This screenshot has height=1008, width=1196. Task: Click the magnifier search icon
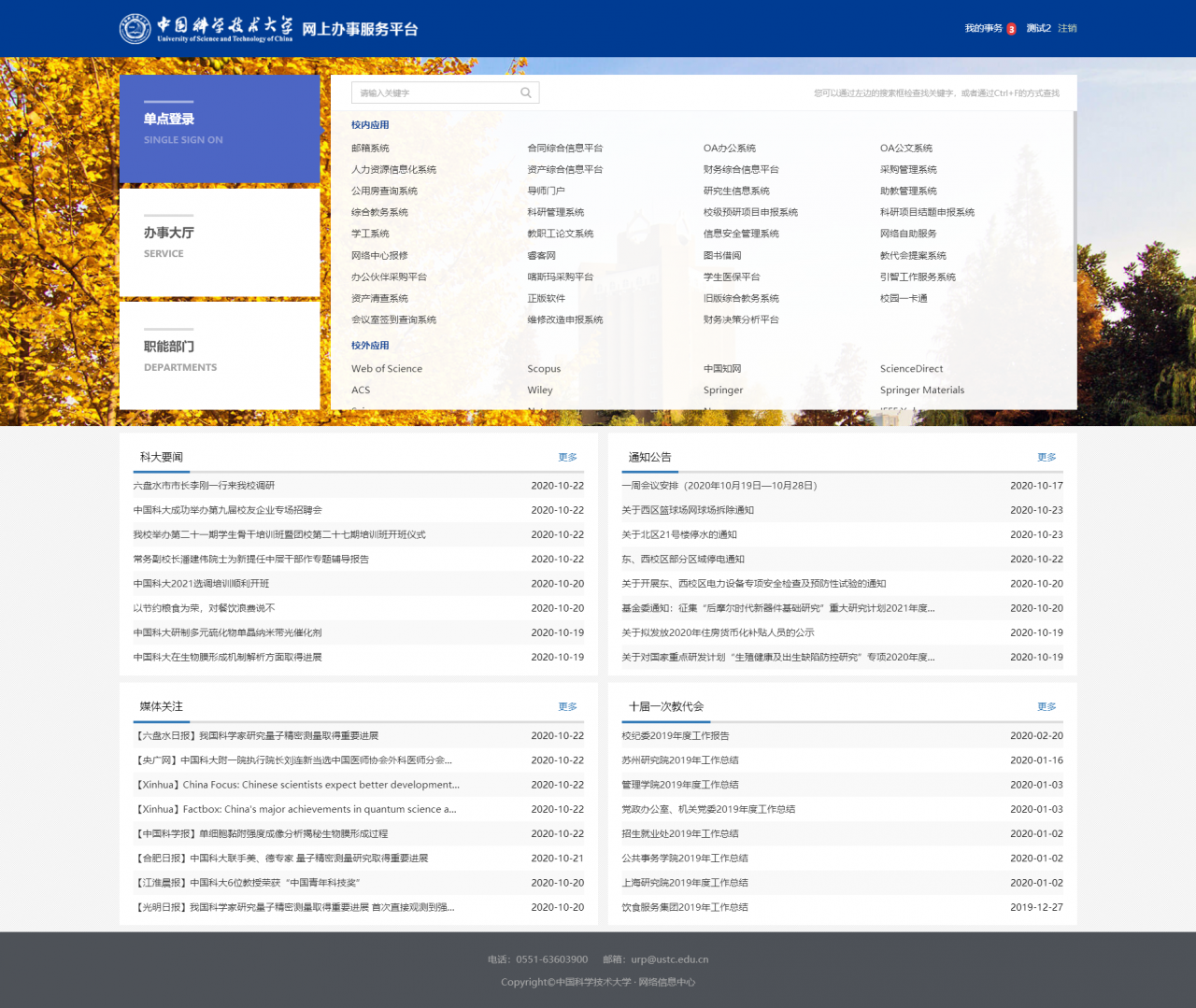526,92
